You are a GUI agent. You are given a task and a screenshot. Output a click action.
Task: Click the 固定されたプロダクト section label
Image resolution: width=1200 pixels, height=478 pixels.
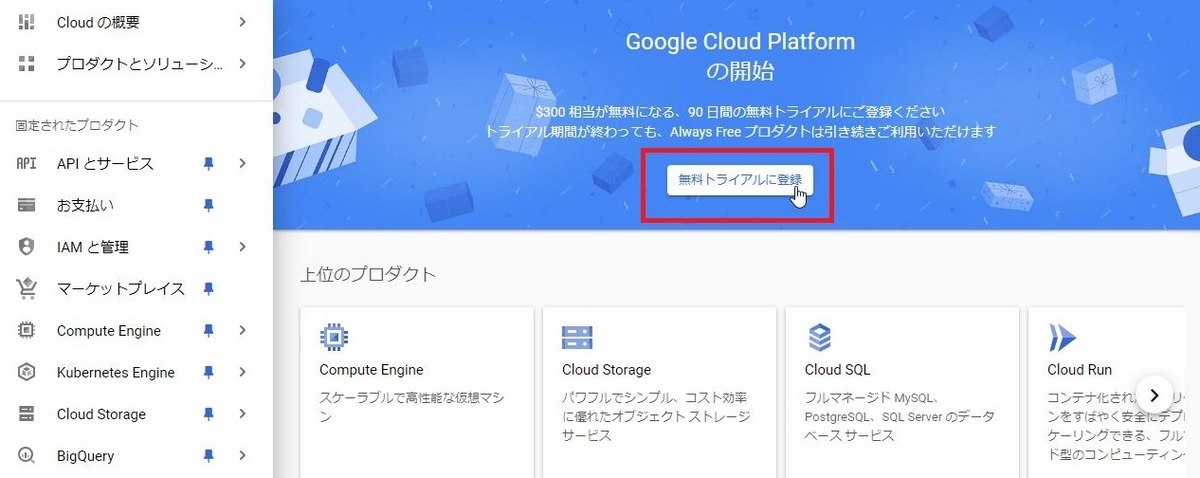(x=77, y=125)
